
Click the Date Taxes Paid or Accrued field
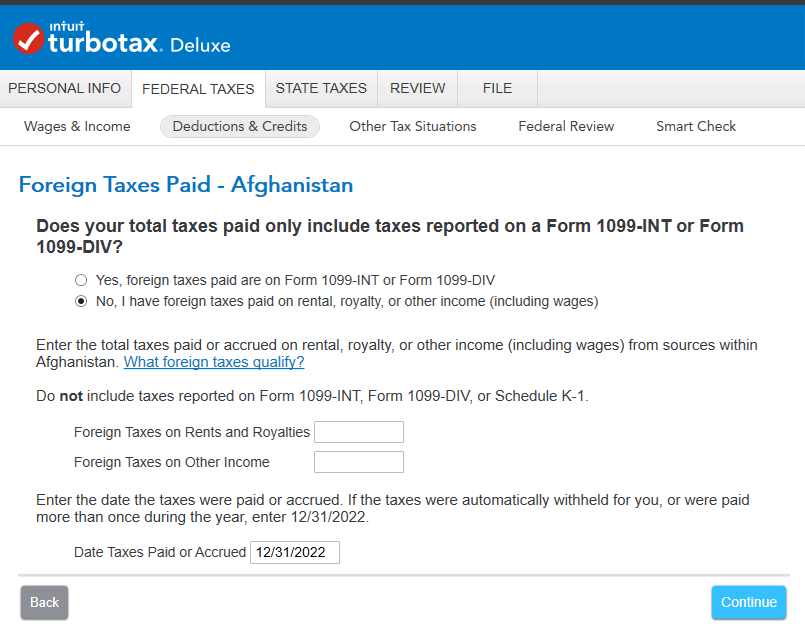pos(295,552)
